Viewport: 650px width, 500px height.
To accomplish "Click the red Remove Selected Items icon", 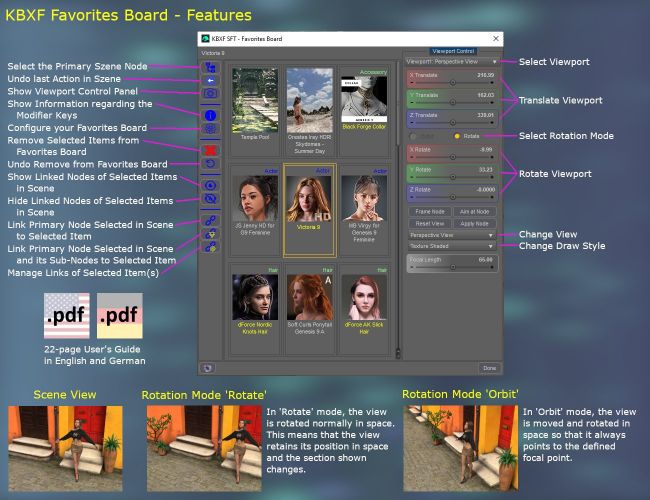I will pyautogui.click(x=210, y=150).
